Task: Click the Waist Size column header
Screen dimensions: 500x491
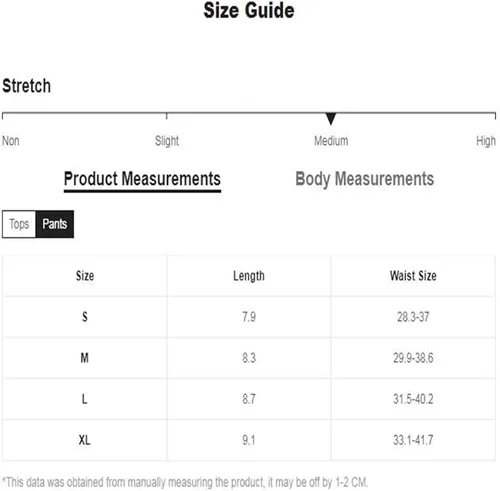Action: (x=413, y=276)
